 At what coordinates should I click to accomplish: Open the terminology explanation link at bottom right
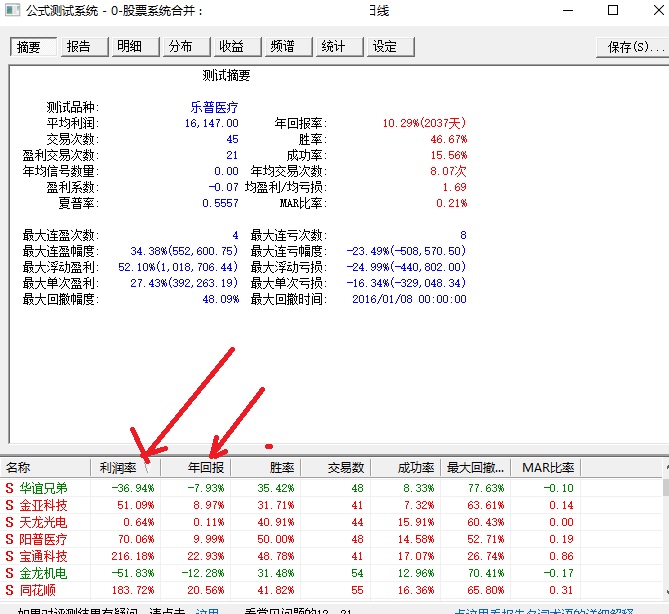tap(544, 611)
